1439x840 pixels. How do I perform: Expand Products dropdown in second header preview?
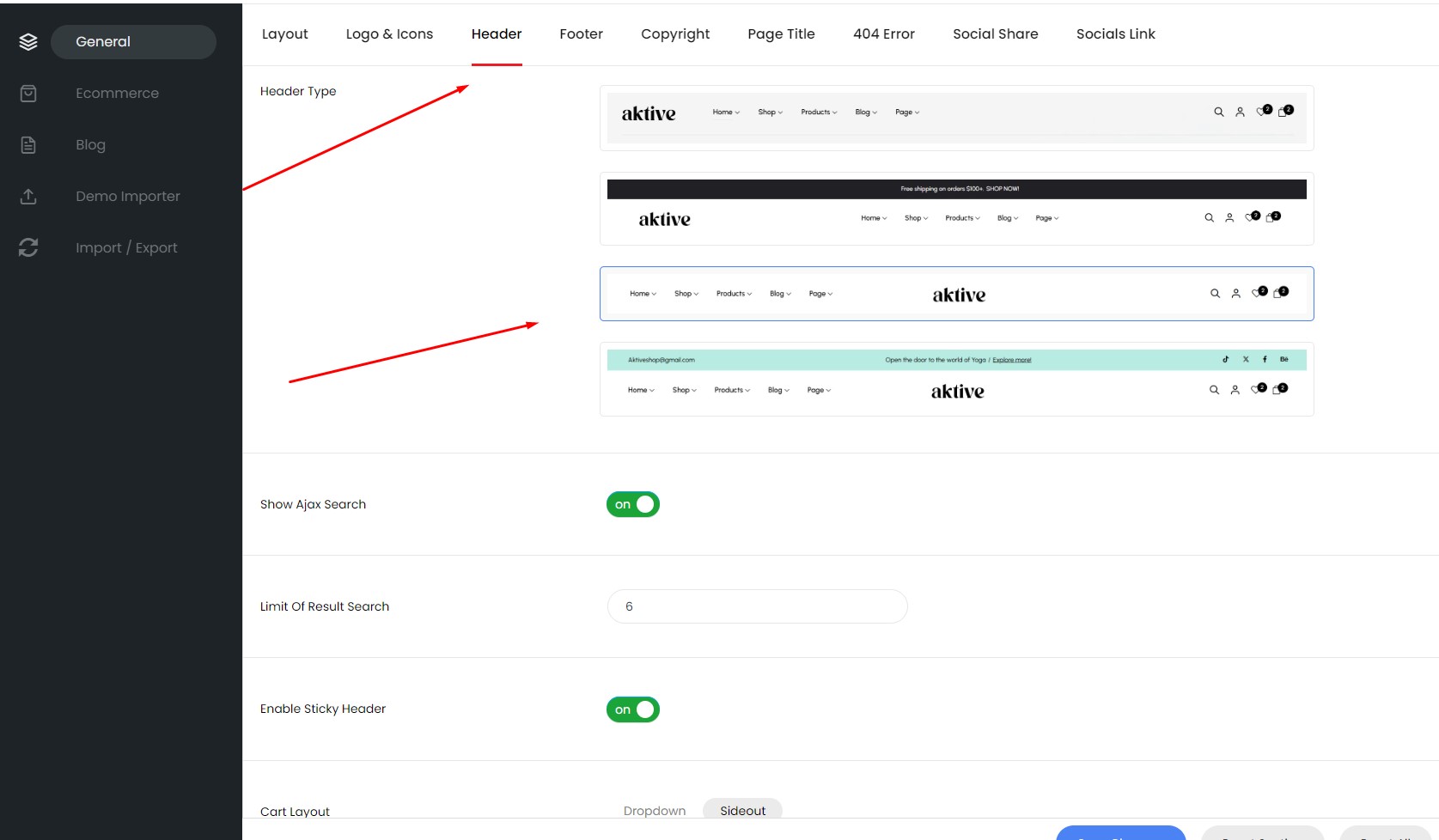point(962,218)
